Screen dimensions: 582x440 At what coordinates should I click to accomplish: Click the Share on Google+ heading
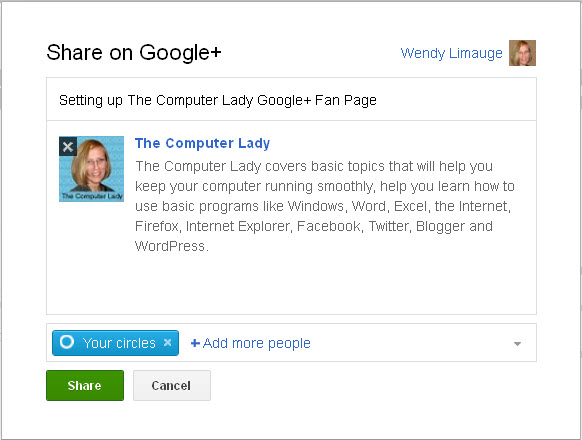tap(134, 52)
